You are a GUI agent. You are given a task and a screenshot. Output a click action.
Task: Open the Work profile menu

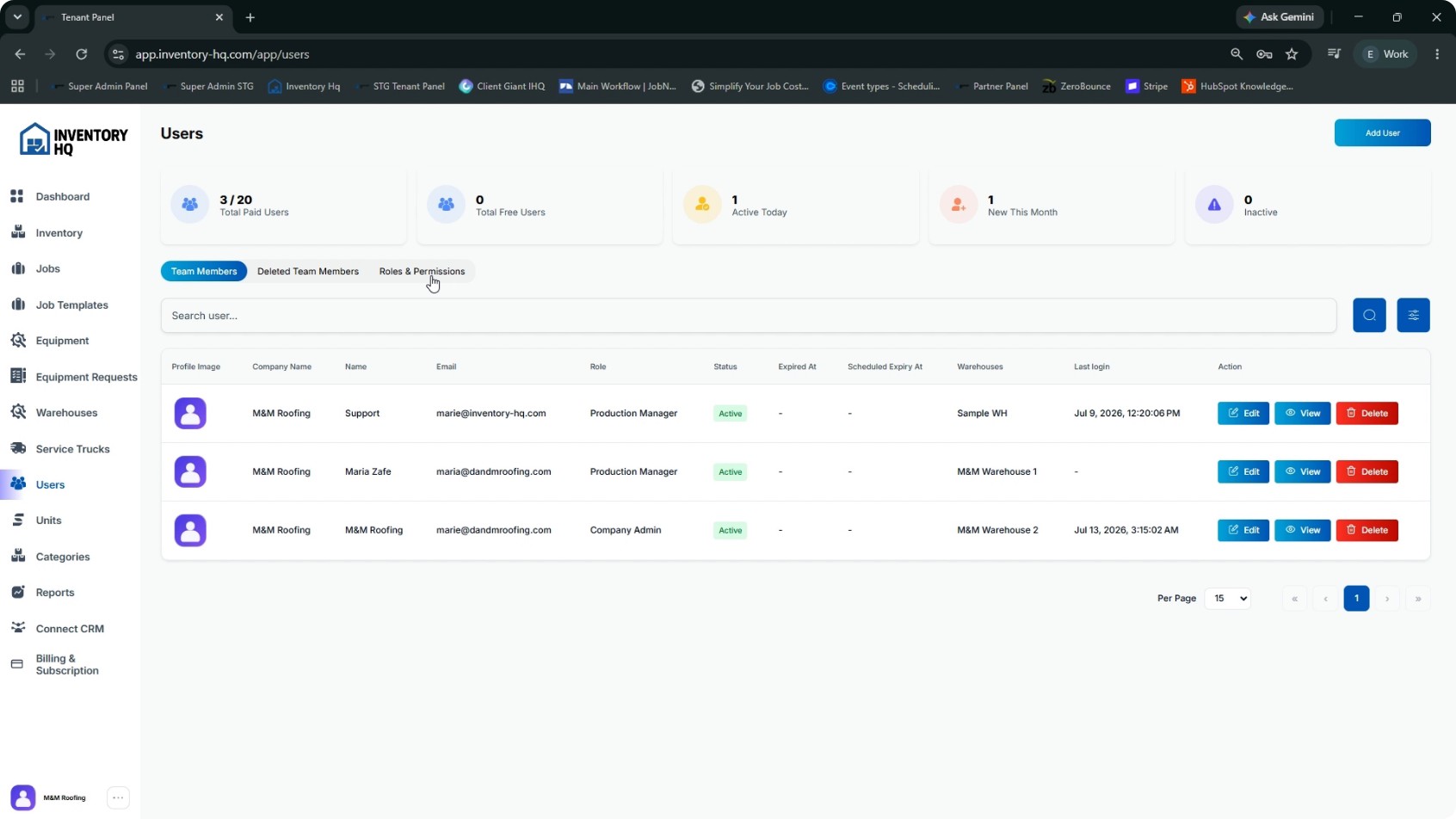pyautogui.click(x=1386, y=54)
